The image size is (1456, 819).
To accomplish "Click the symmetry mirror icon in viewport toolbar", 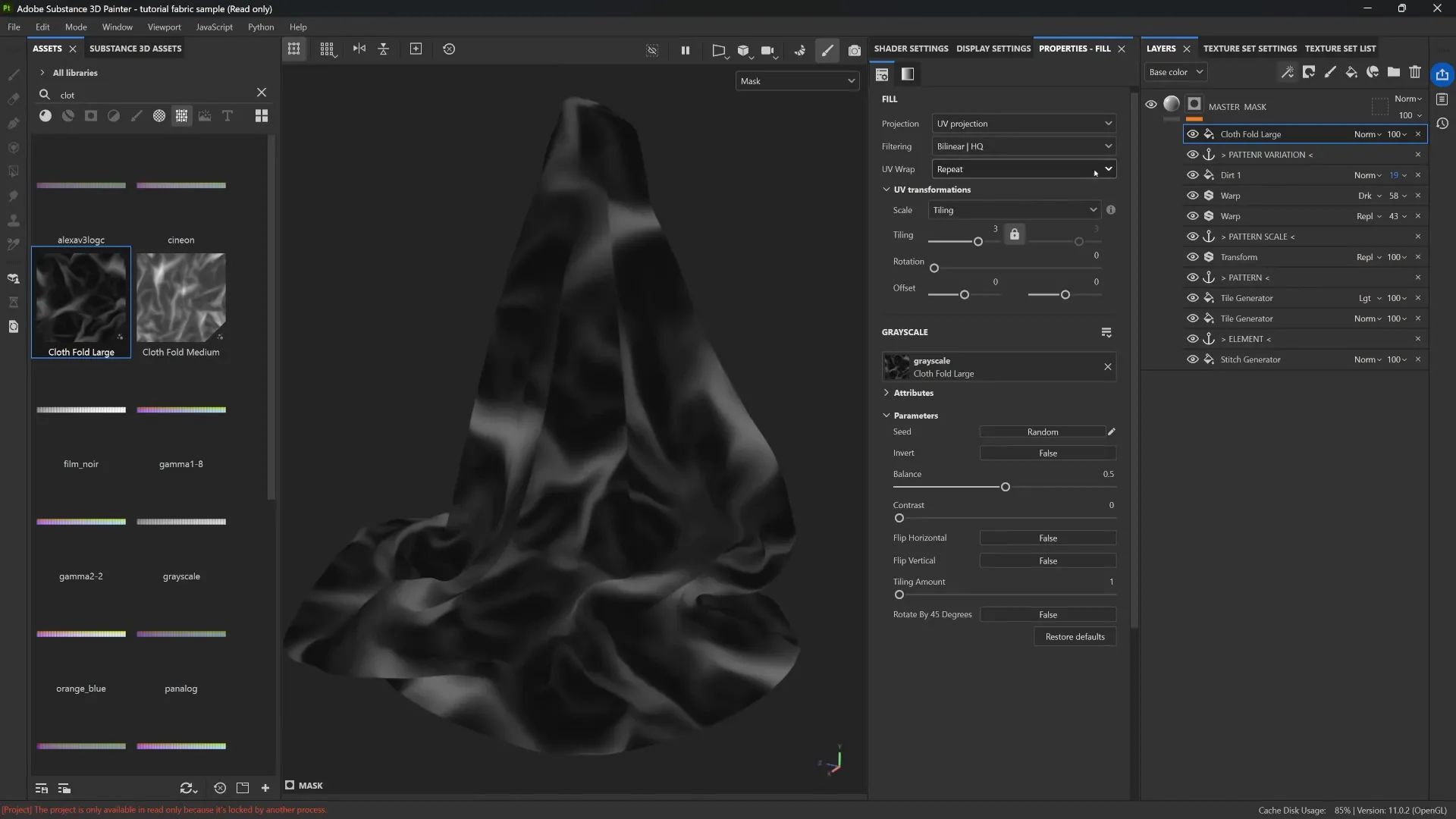I will tap(359, 49).
